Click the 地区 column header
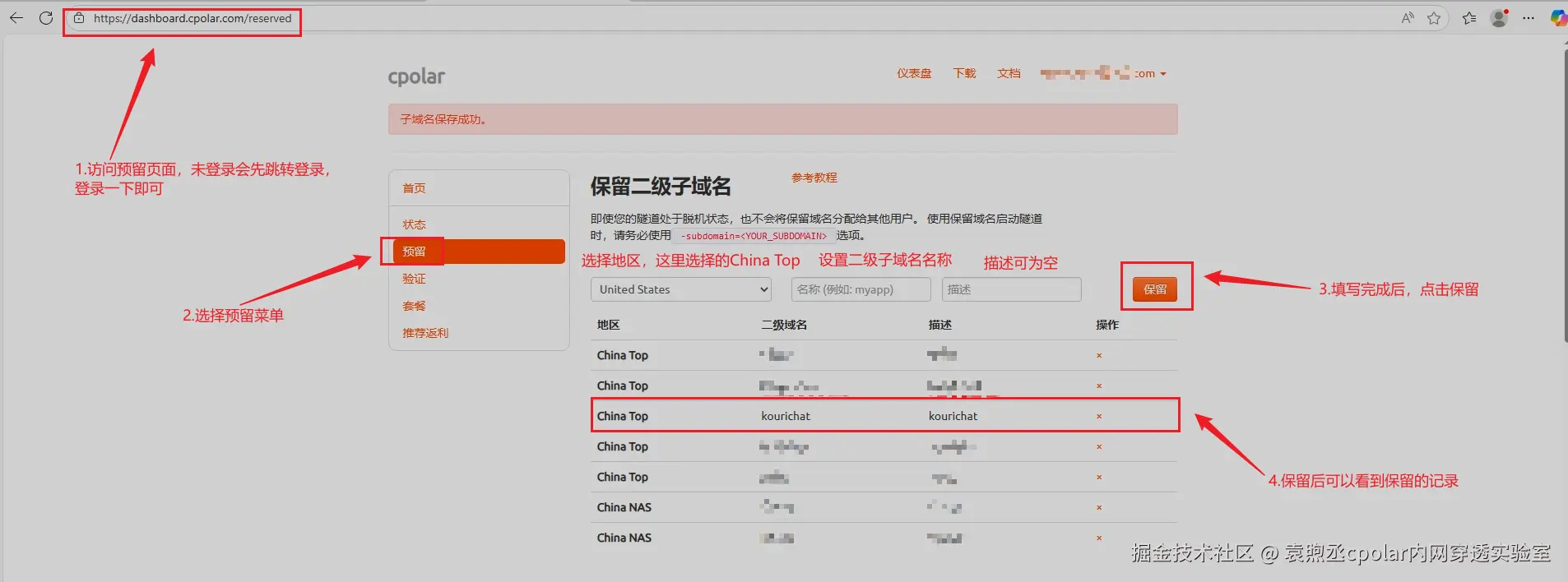Screen dimensions: 1568x582 click(609, 326)
